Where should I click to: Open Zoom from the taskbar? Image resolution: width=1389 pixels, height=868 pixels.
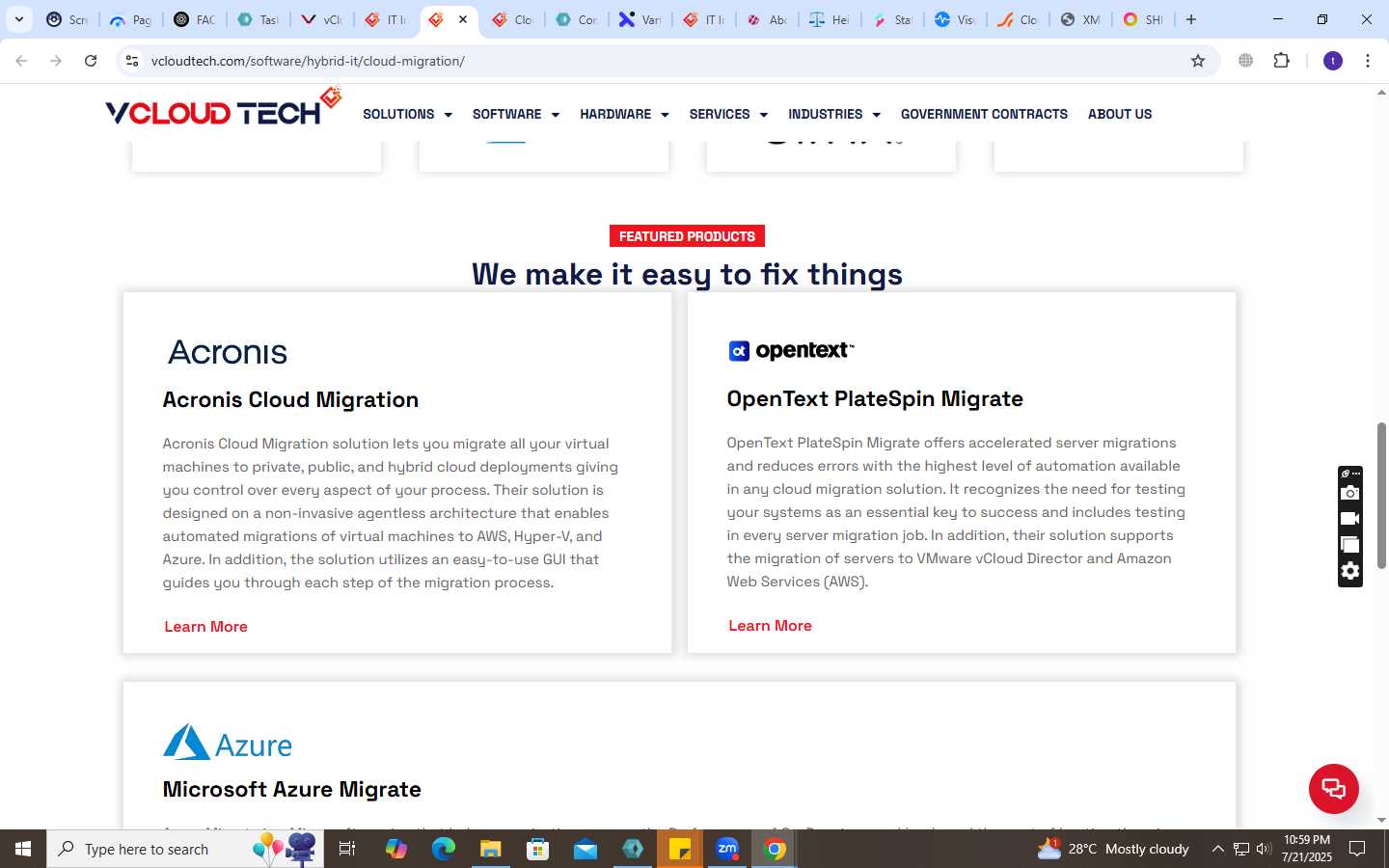[727, 849]
